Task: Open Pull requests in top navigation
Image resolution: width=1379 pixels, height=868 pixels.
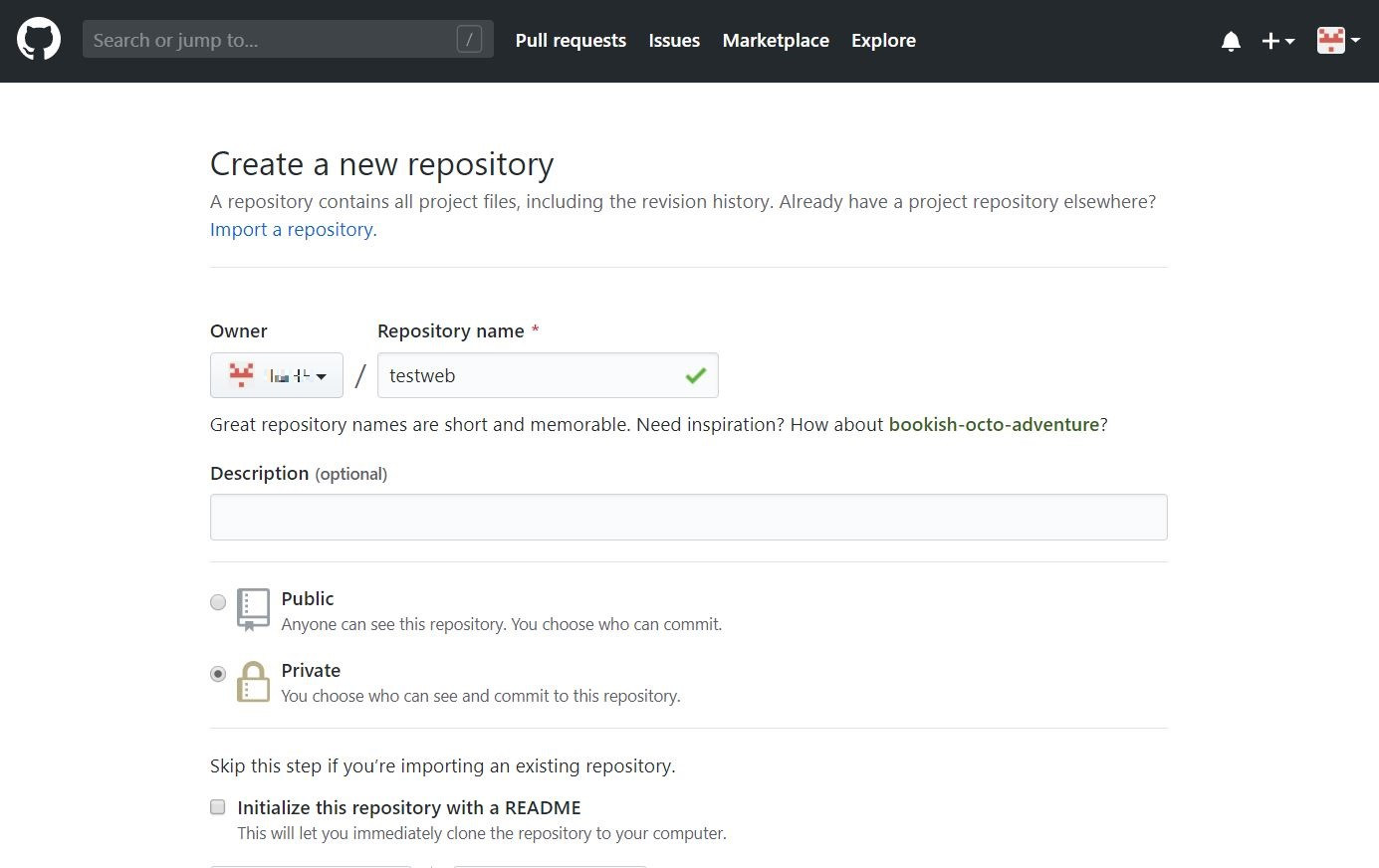Action: point(571,41)
